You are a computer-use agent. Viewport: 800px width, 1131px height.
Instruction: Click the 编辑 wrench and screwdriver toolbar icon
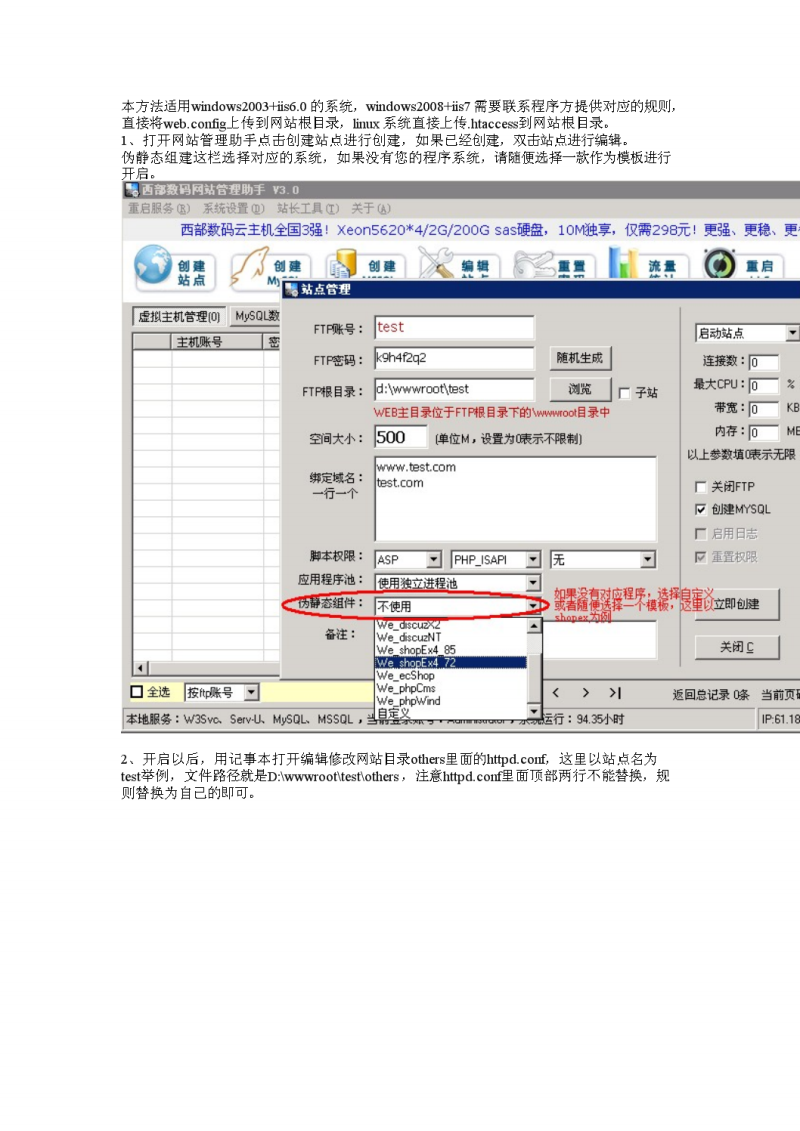[436, 263]
